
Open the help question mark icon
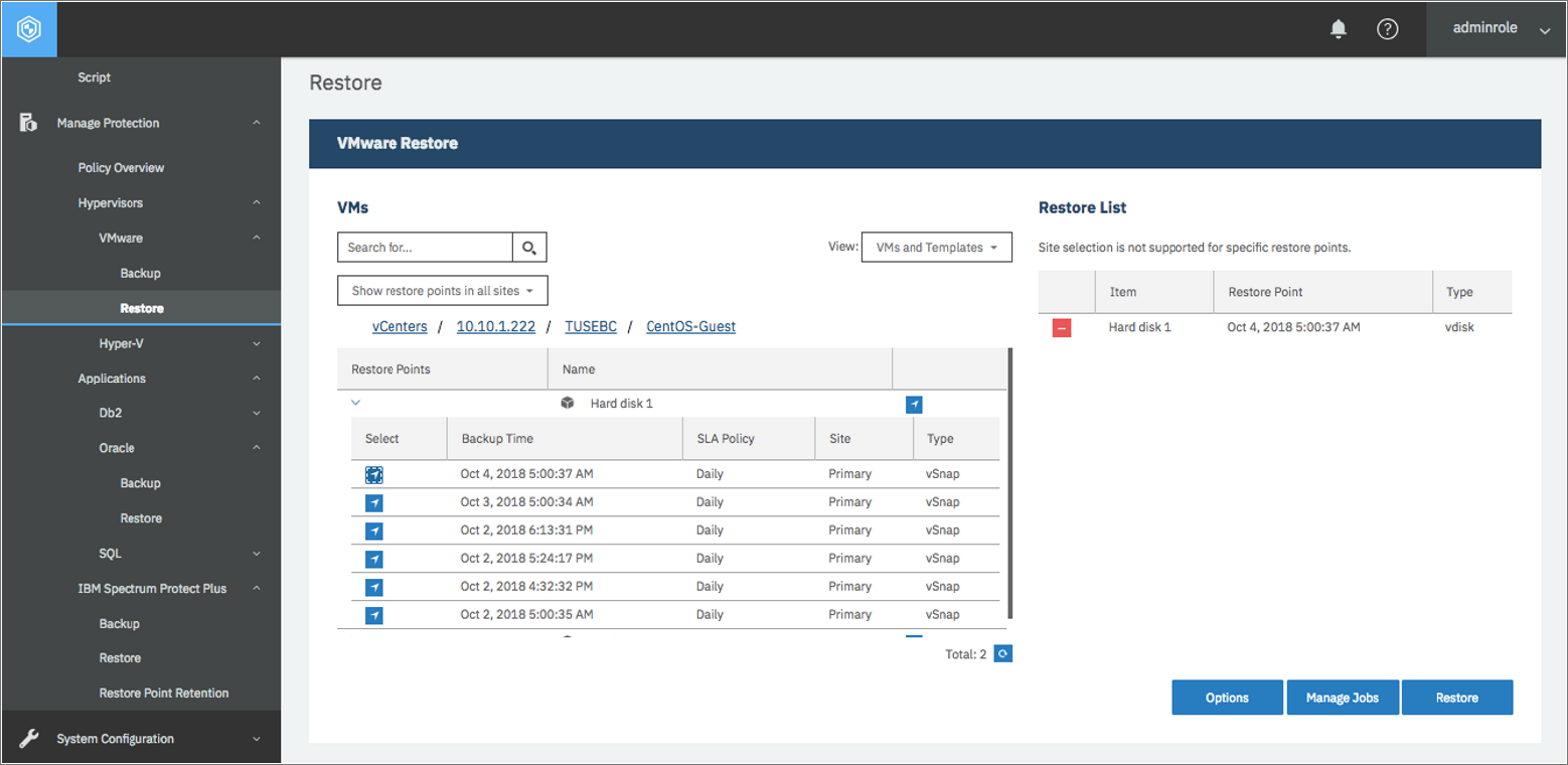click(x=1387, y=29)
